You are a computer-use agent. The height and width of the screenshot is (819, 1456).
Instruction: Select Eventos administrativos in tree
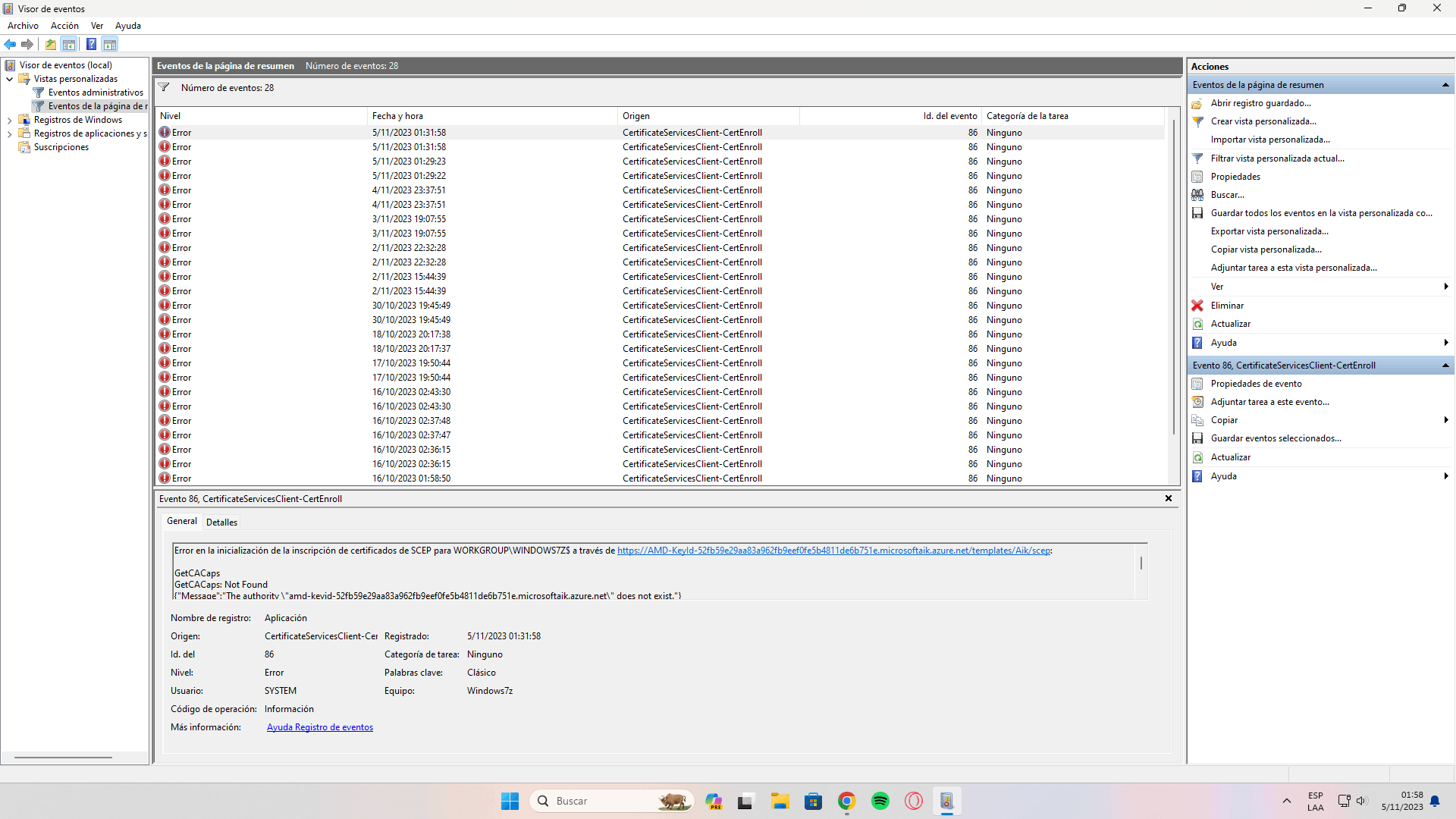click(x=96, y=93)
